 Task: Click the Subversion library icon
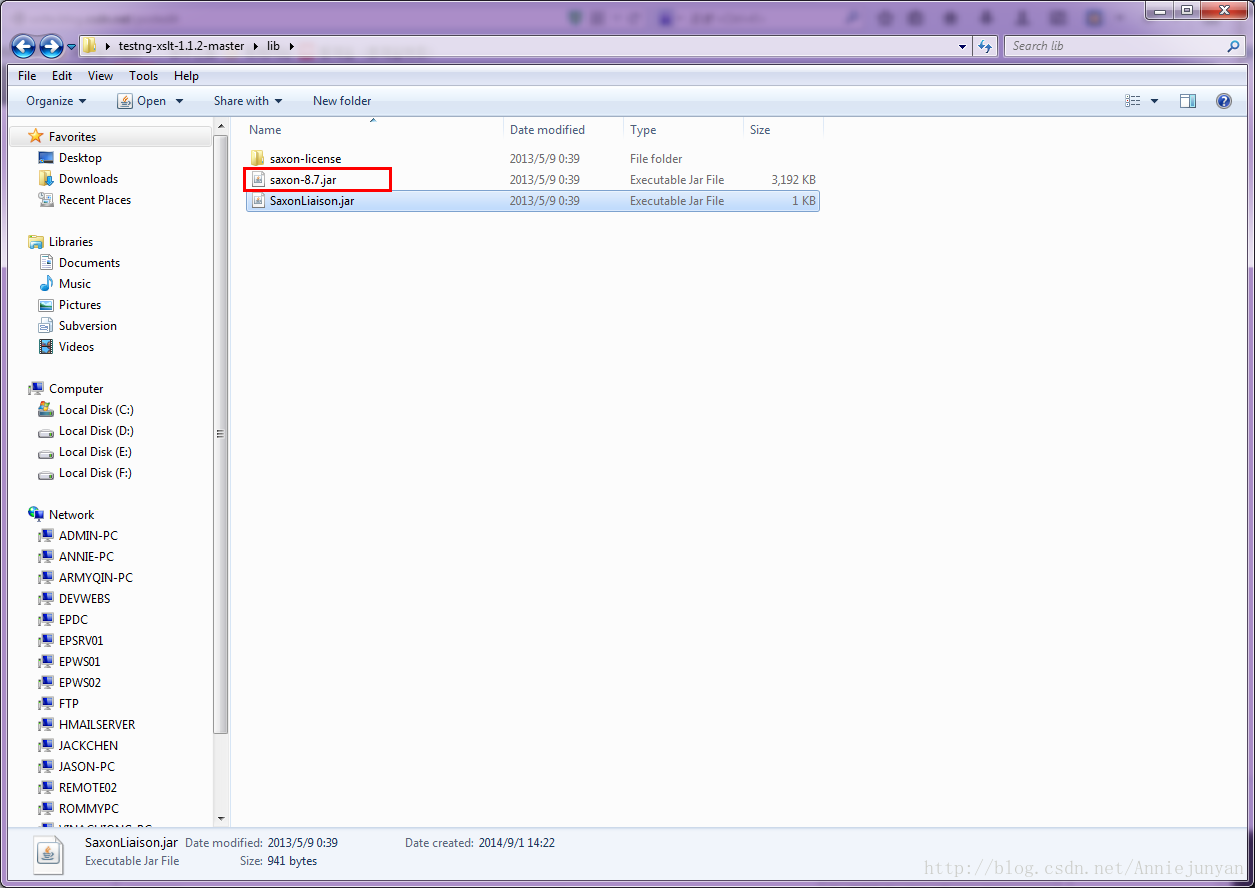[46, 325]
